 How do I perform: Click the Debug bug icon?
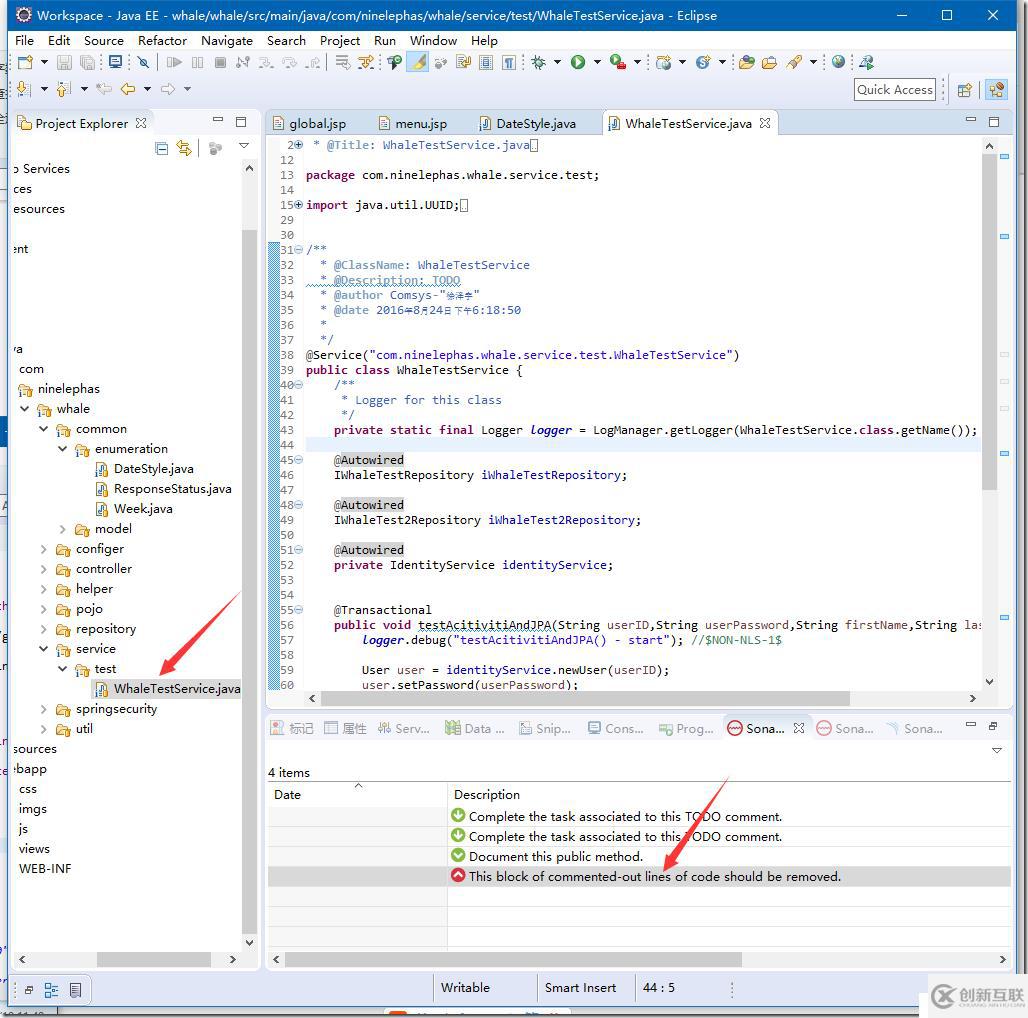pyautogui.click(x=539, y=62)
